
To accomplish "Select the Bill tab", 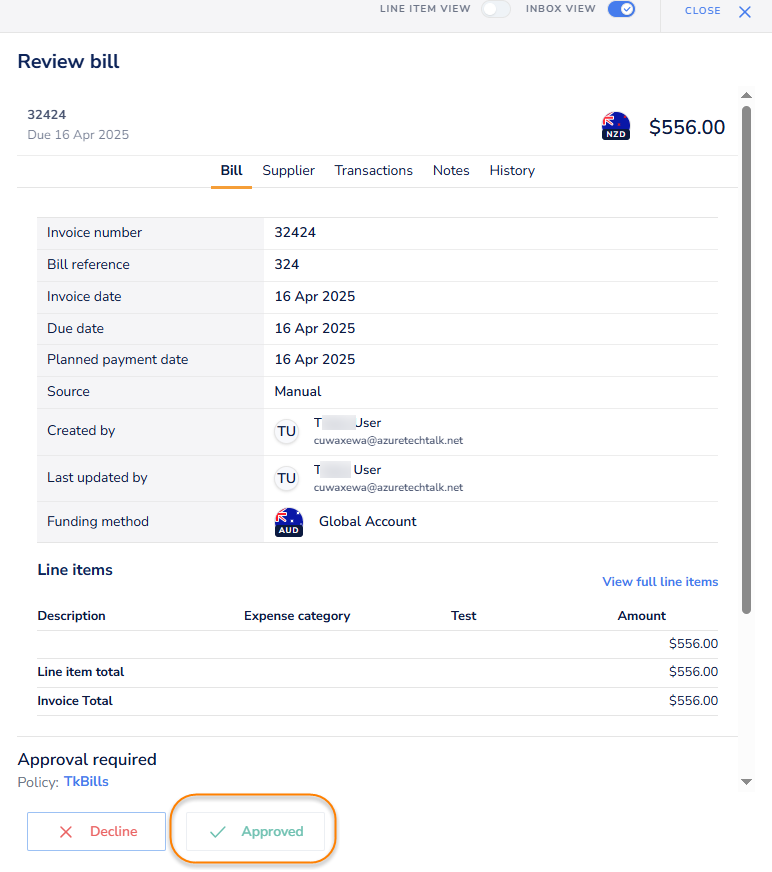I will [x=231, y=171].
